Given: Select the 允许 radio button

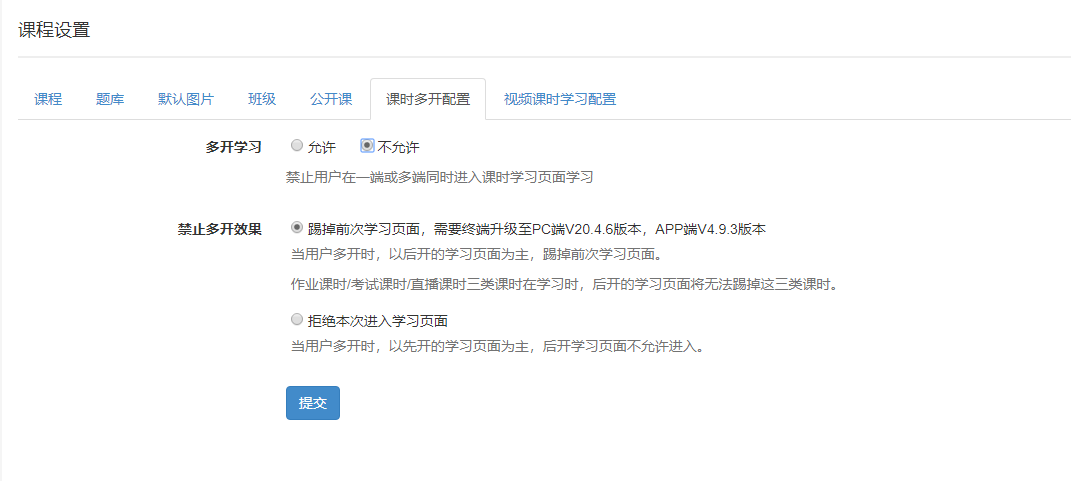Looking at the screenshot, I should click(296, 146).
